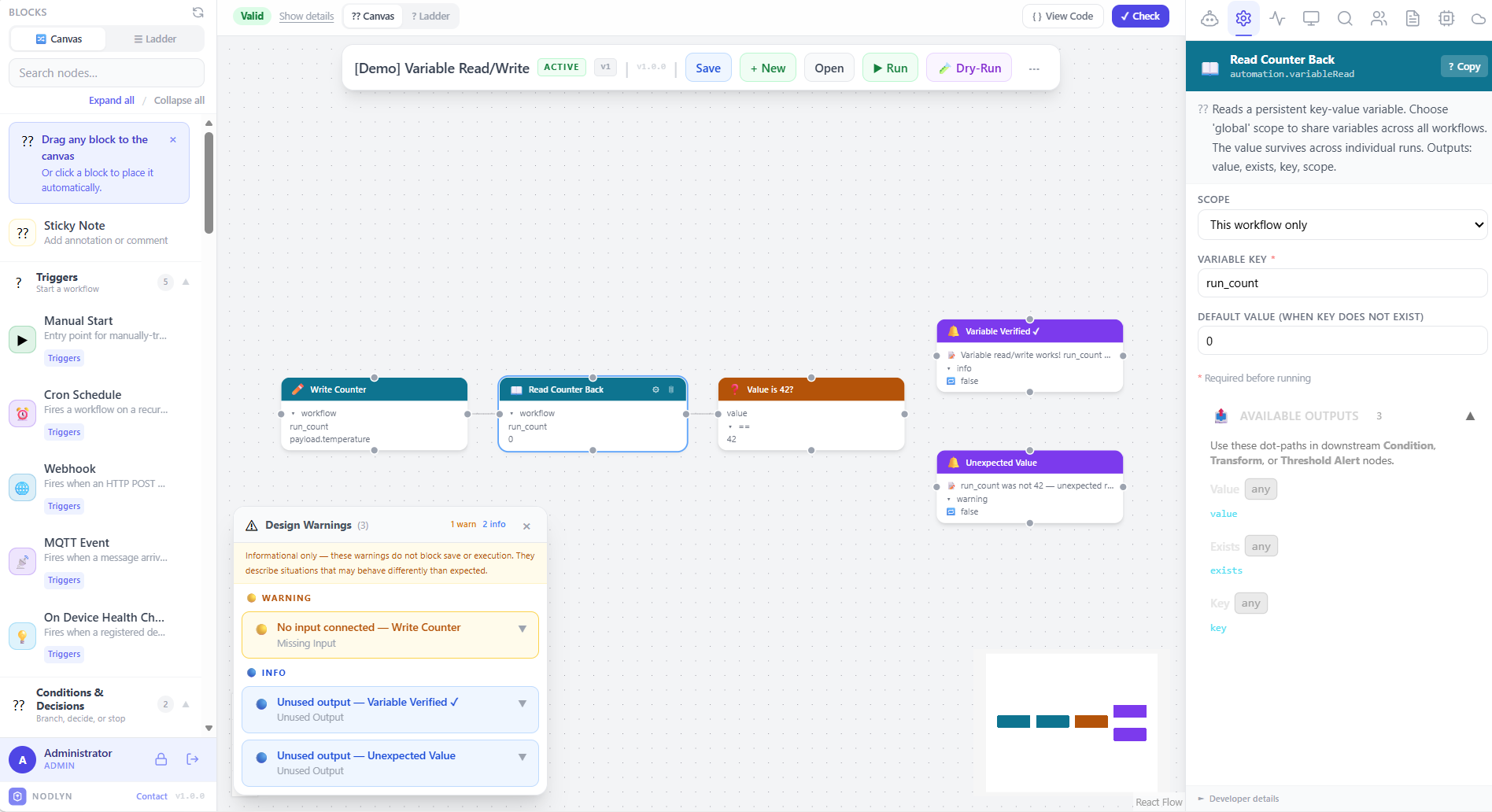The width and height of the screenshot is (1492, 812).
Task: Open the Scope dropdown 'This workflow only'
Action: tap(1342, 225)
